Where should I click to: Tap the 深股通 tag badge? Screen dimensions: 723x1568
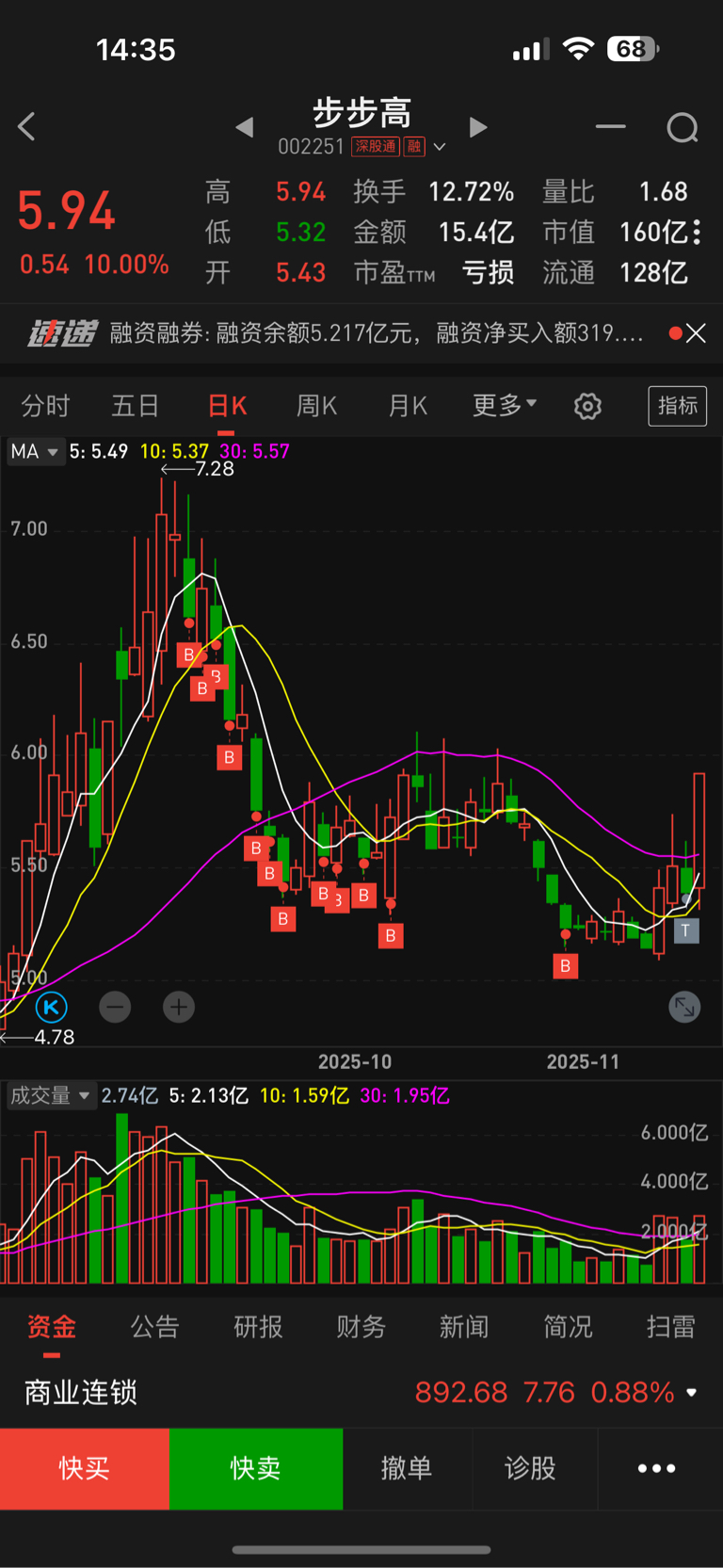pos(376,147)
